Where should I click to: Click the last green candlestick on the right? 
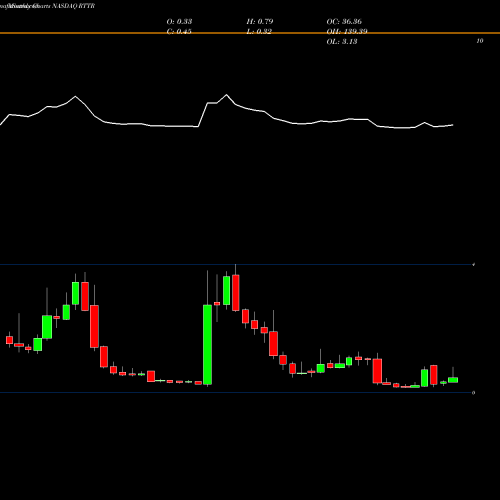(x=453, y=380)
